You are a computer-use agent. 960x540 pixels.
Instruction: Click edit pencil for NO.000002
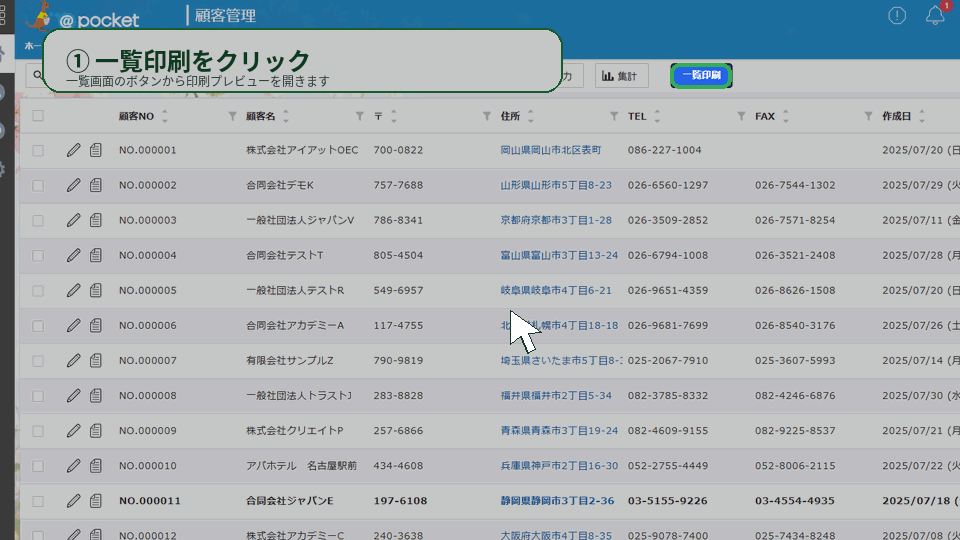(73, 185)
